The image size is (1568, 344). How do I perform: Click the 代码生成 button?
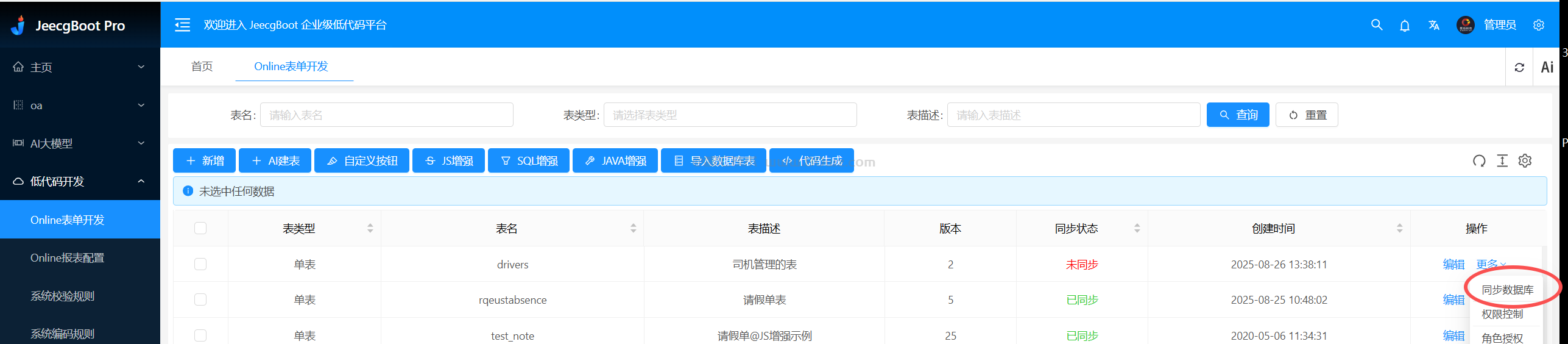tap(811, 160)
